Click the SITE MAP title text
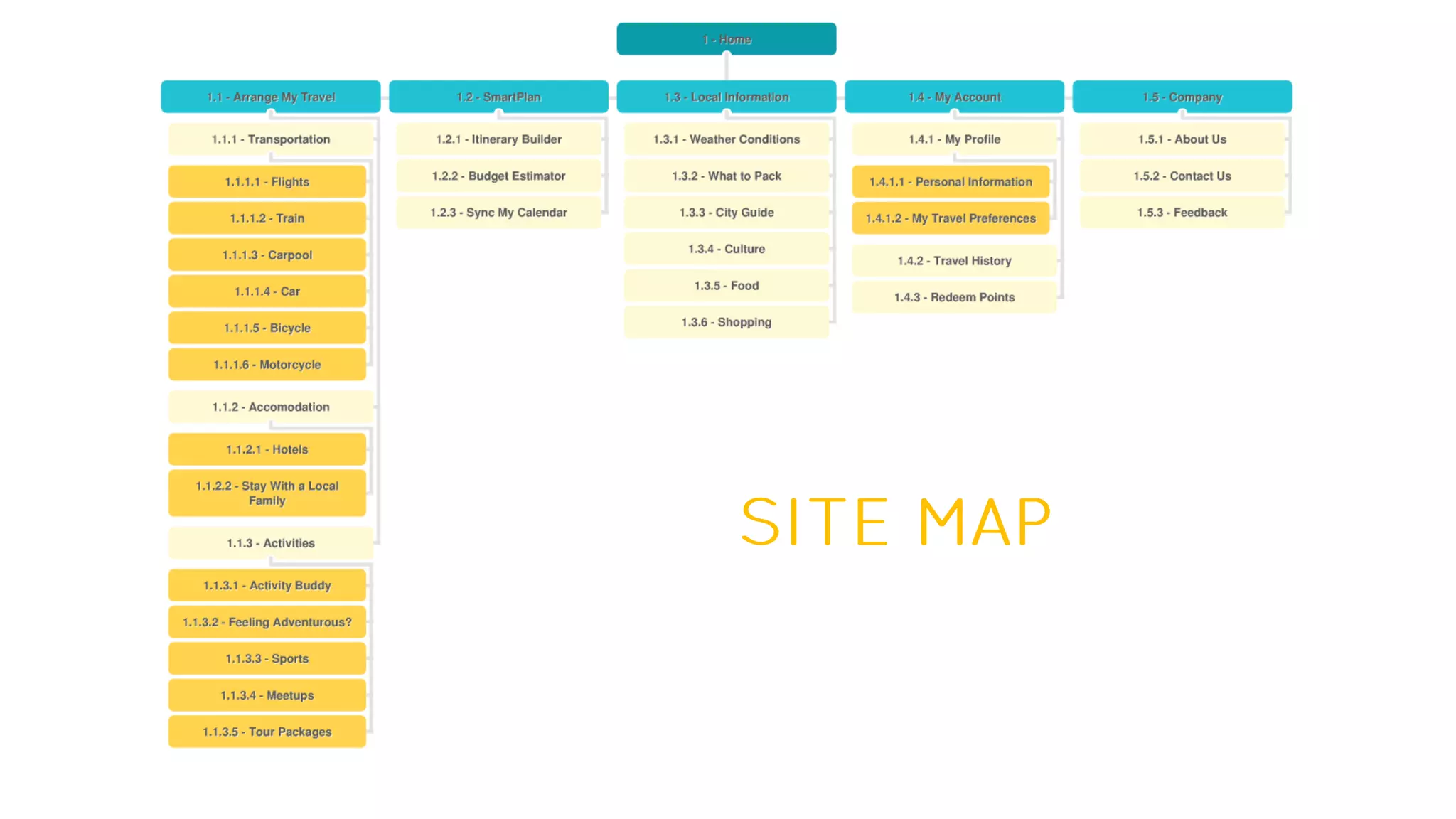This screenshot has height=819, width=1456. [x=896, y=522]
